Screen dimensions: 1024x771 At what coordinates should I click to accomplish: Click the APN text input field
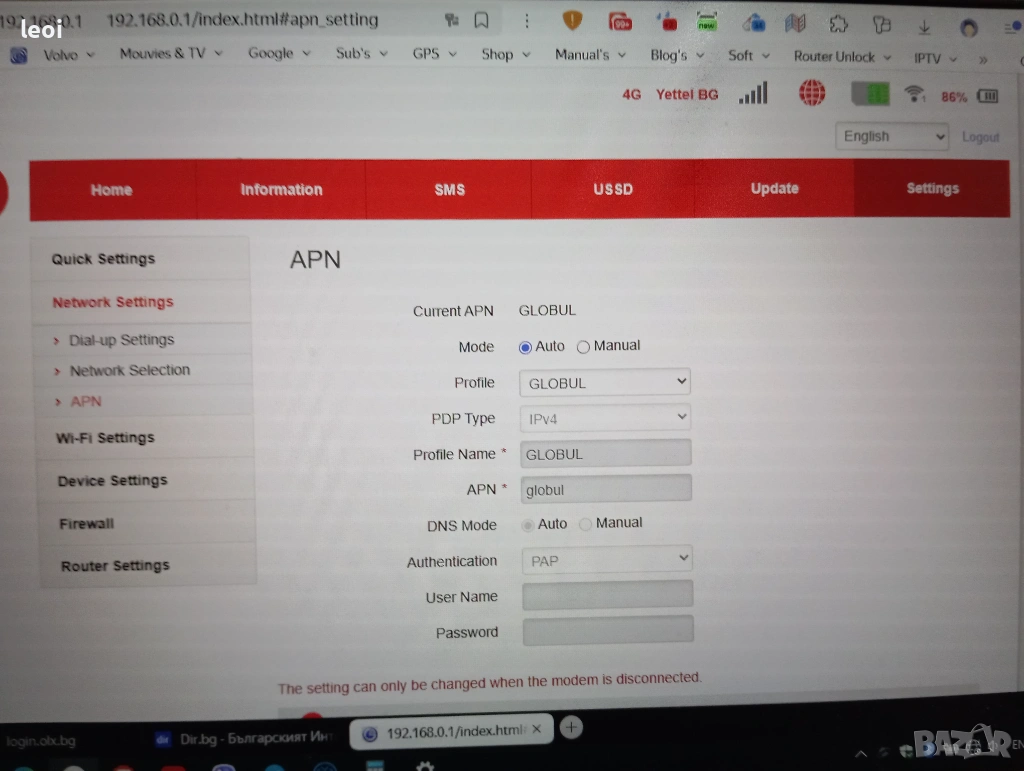tap(606, 489)
